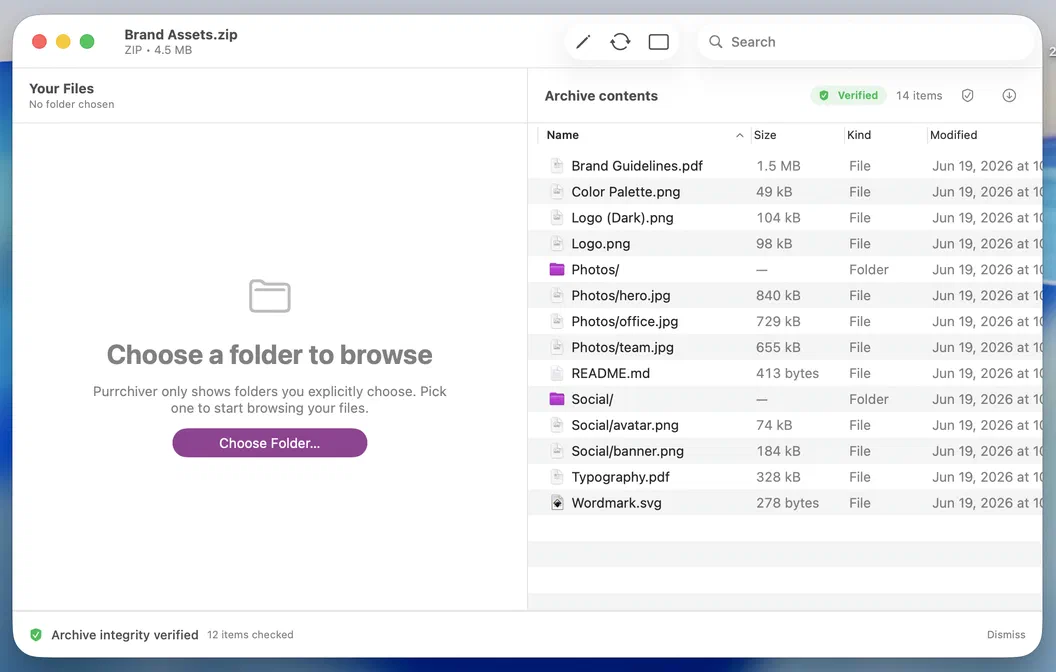Click the empty folder icon in Your Files
Screen dimensions: 1056x672
[269, 296]
